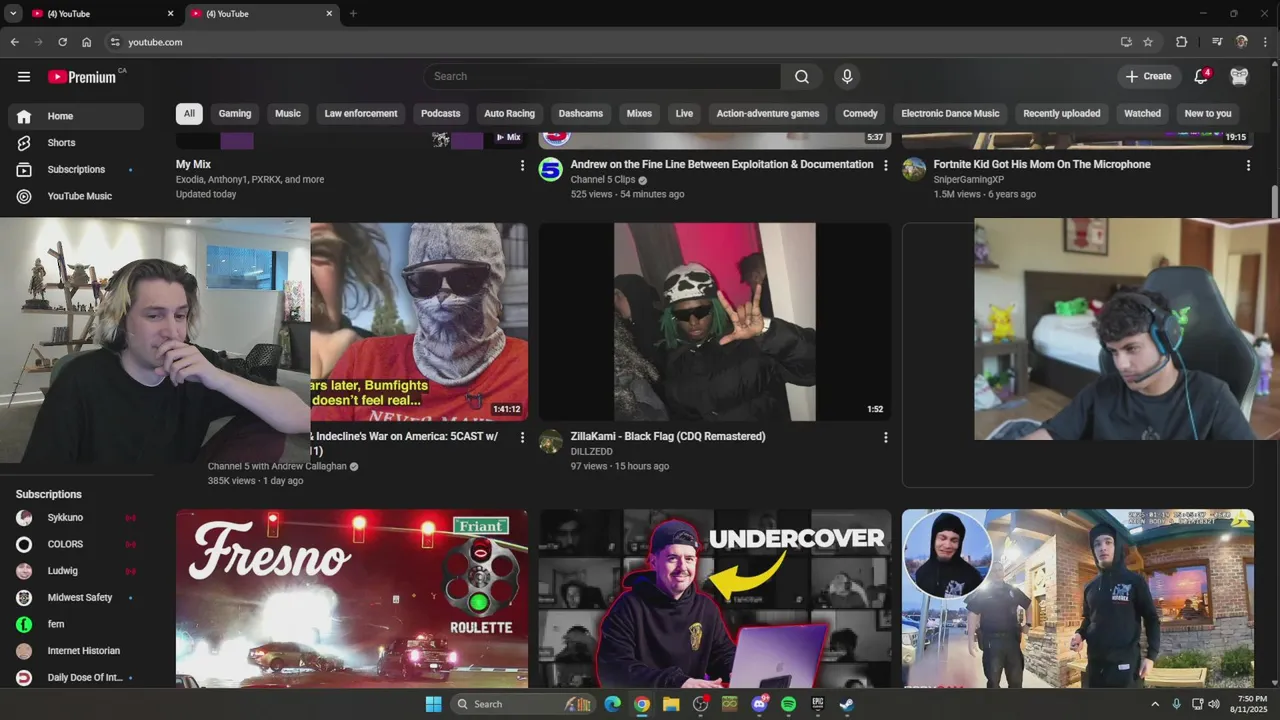Open SniperGamingXP channel avatar
Viewport: 1280px width, 720px height.
pyautogui.click(x=914, y=169)
